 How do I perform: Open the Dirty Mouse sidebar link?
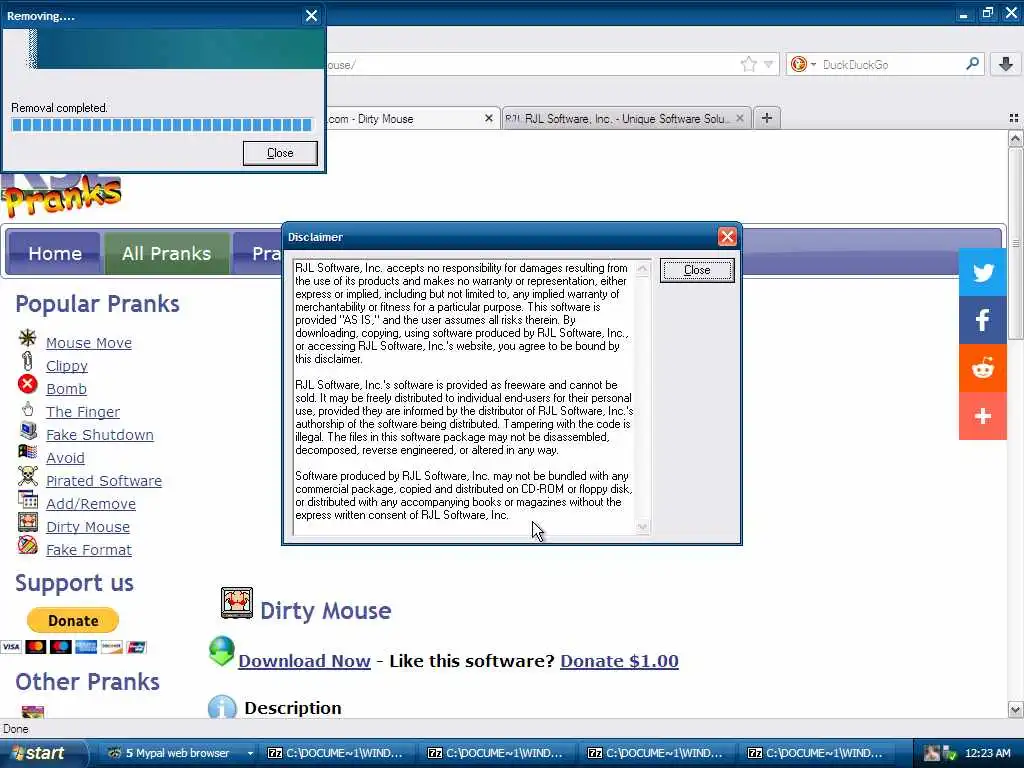(88, 526)
